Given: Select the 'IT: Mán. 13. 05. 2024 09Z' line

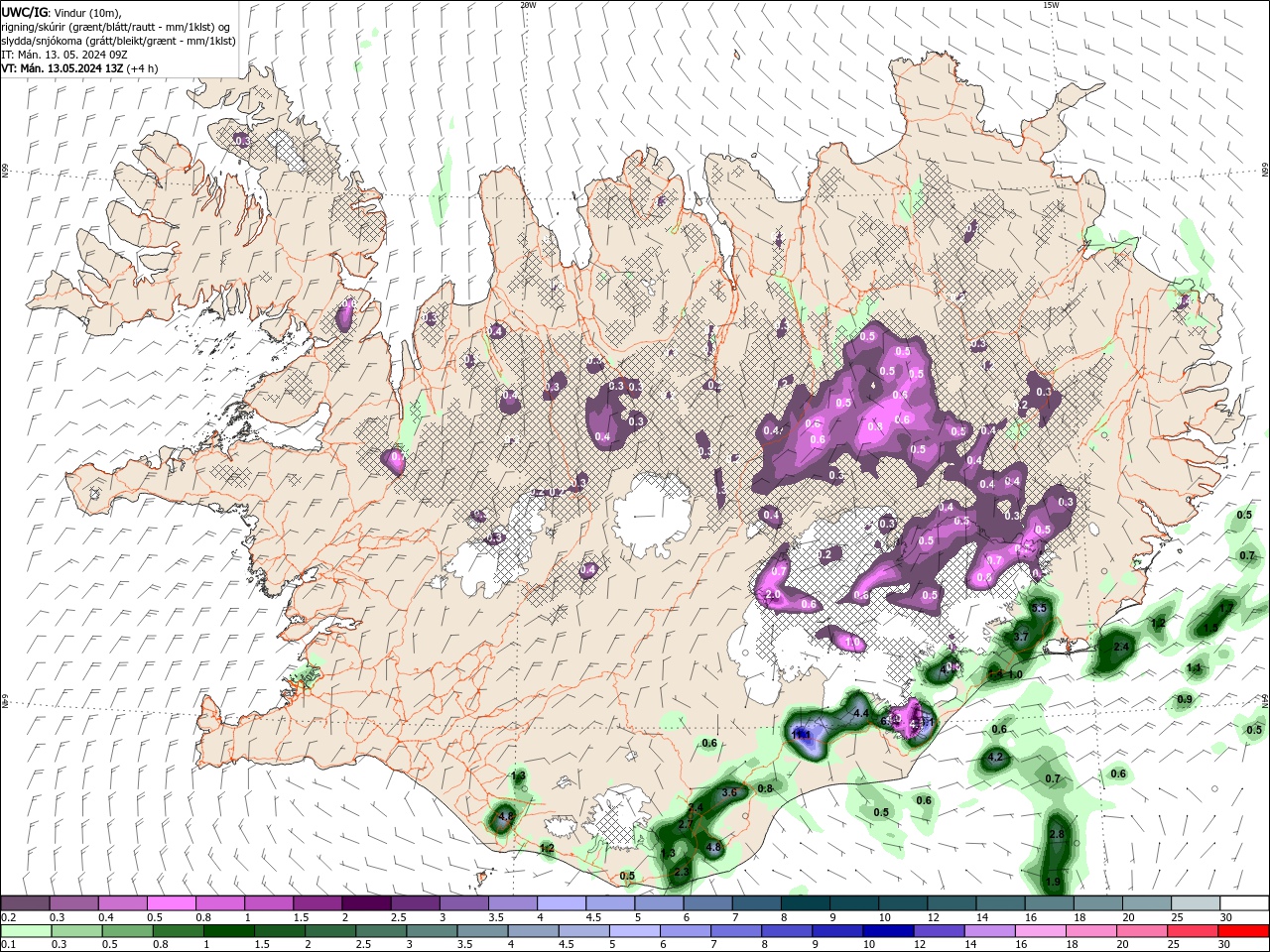Looking at the screenshot, I should [64, 55].
